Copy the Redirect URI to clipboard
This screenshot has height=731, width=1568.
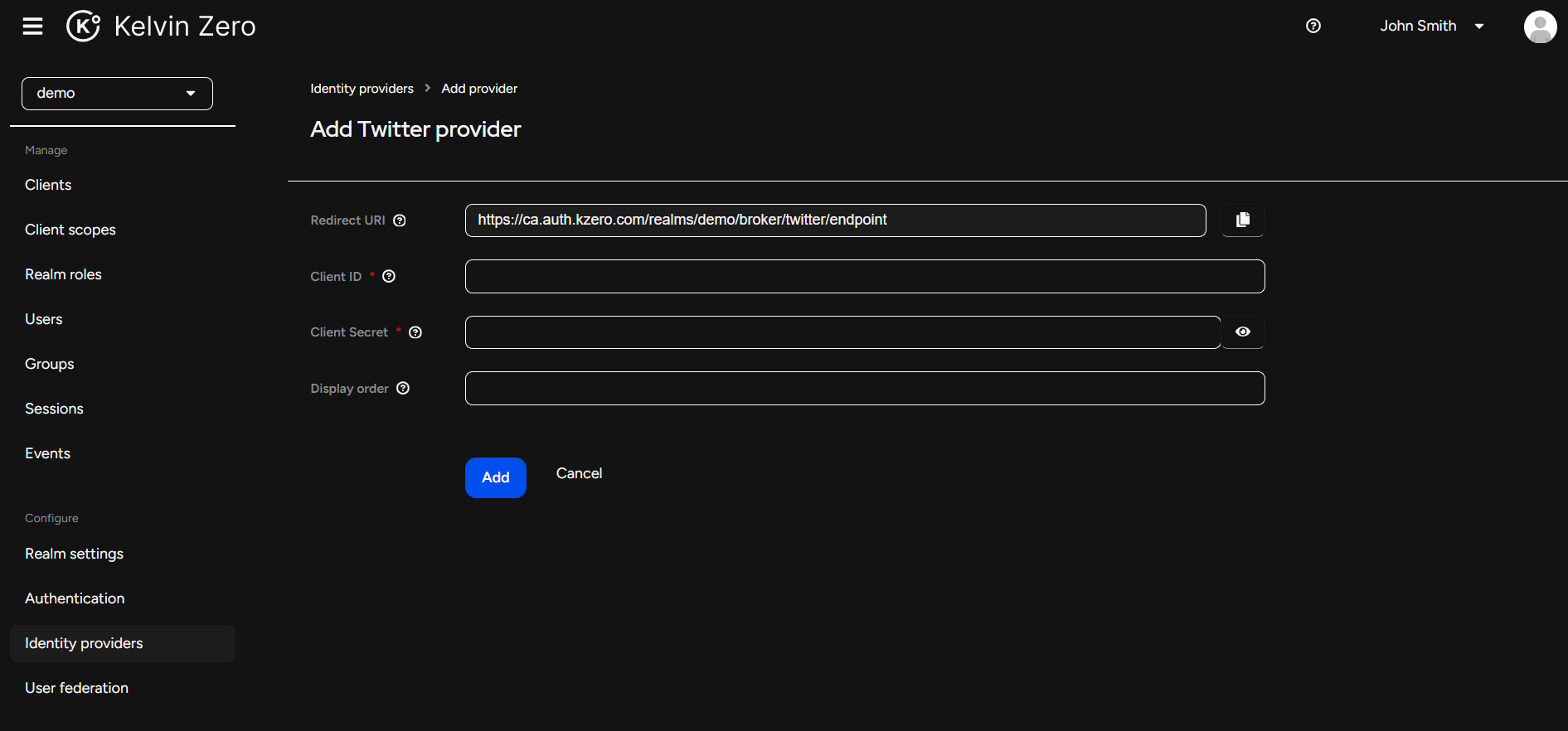(x=1243, y=220)
